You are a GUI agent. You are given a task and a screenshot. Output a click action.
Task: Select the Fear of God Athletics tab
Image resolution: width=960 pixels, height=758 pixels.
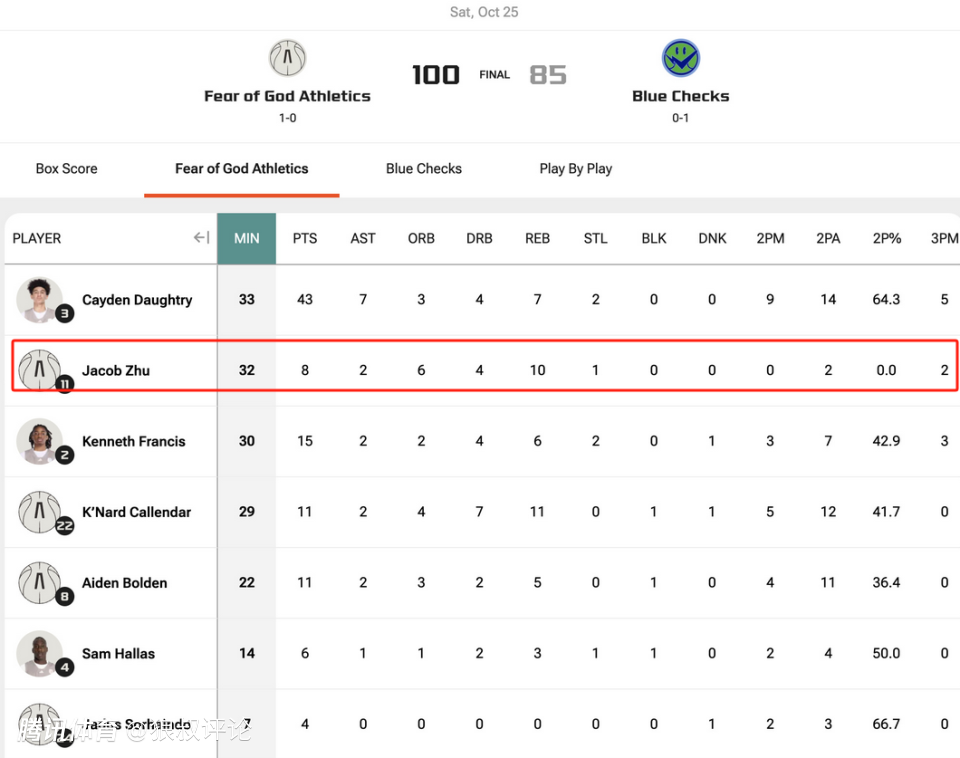(241, 169)
